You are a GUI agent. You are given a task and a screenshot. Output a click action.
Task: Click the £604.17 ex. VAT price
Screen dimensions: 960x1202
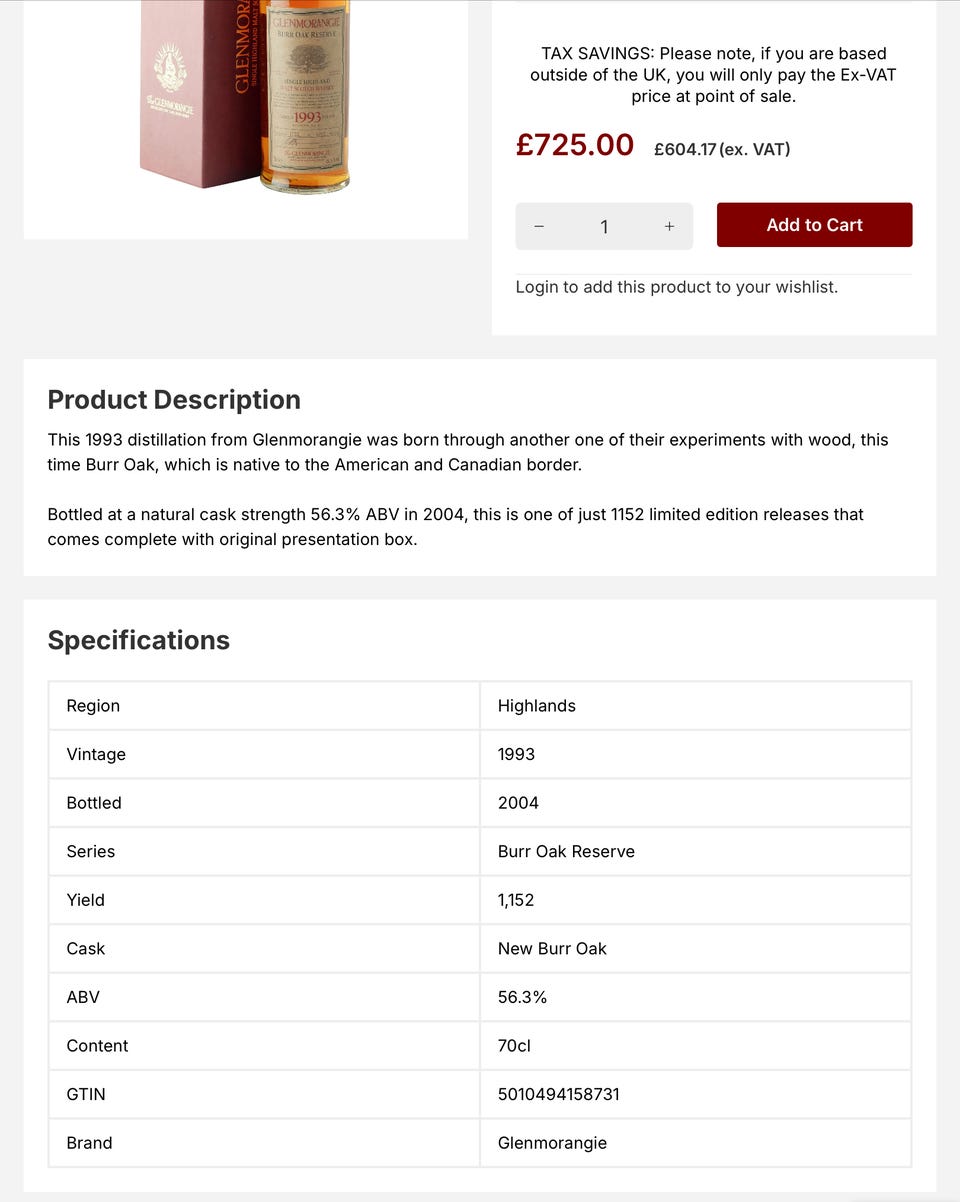tap(722, 149)
